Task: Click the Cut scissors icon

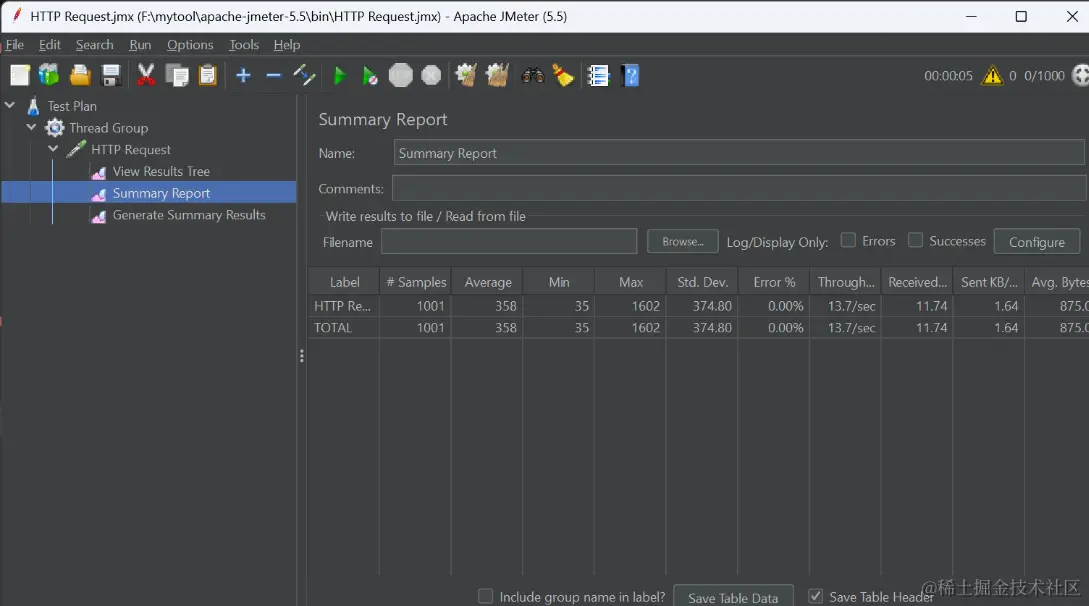Action: pos(146,75)
